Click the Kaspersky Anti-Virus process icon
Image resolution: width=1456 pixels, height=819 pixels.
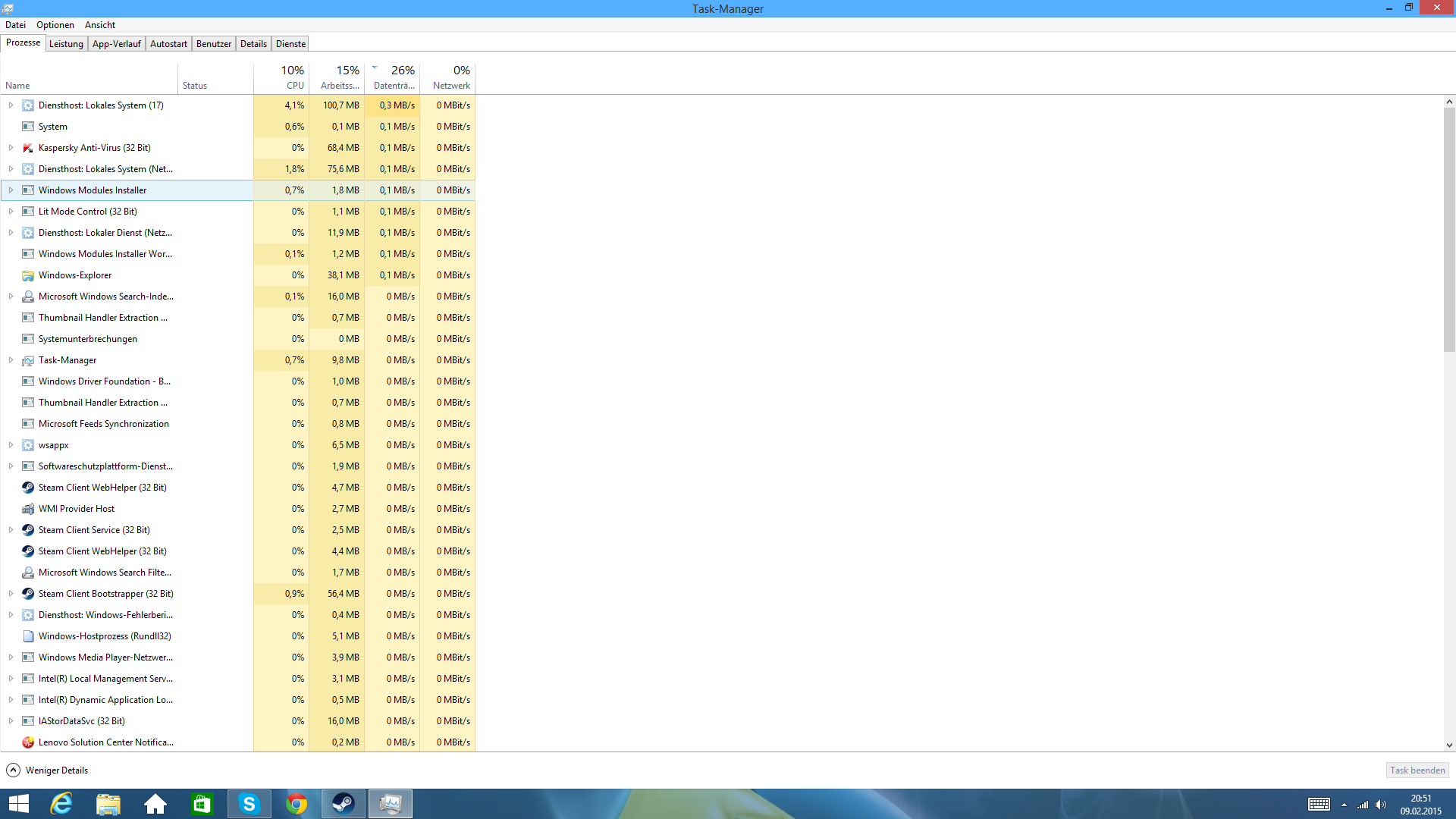(28, 148)
